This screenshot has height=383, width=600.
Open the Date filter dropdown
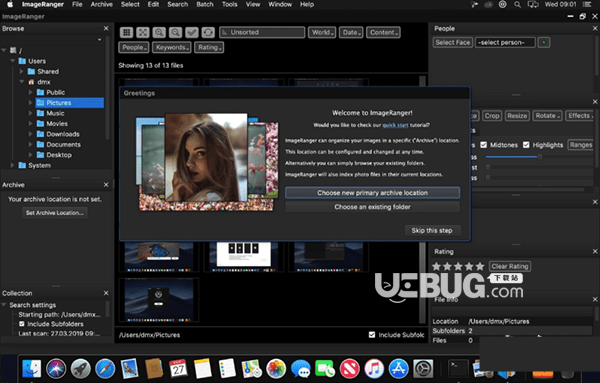351,33
